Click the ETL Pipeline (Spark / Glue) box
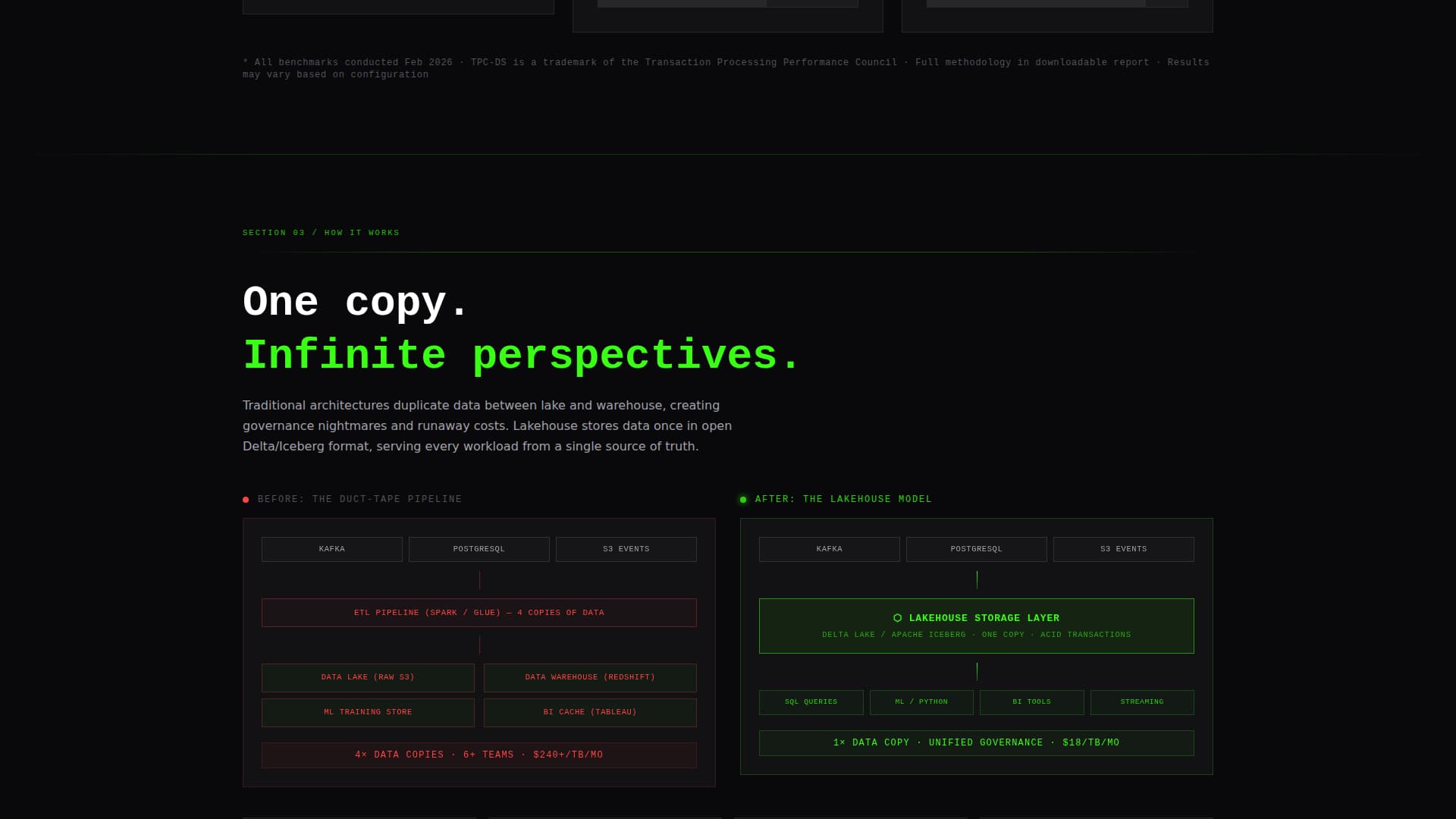The image size is (1456, 819). click(x=479, y=613)
